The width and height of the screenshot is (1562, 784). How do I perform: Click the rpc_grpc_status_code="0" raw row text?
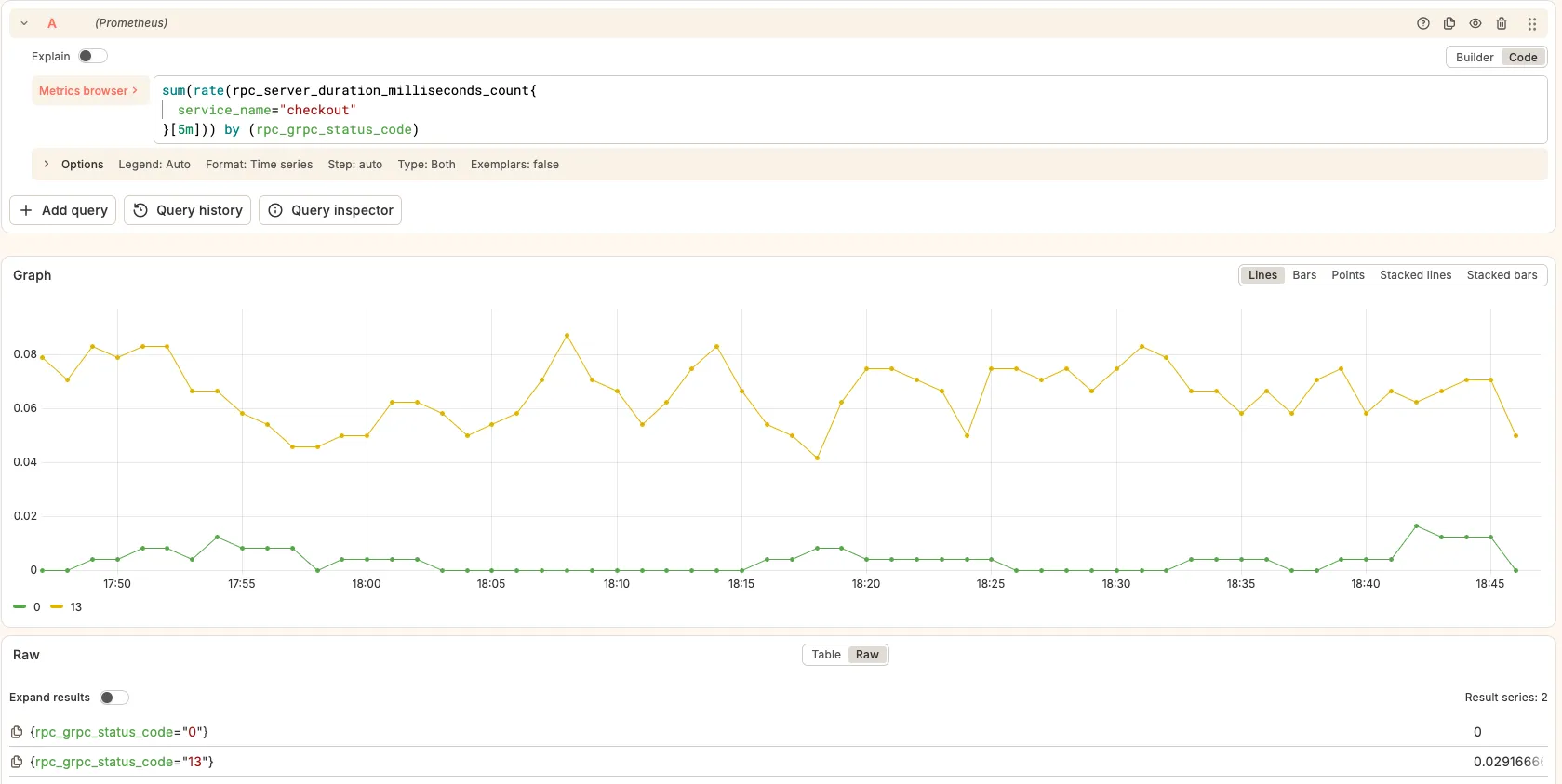point(119,732)
